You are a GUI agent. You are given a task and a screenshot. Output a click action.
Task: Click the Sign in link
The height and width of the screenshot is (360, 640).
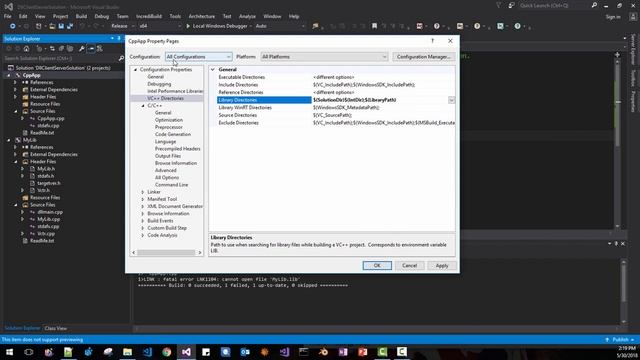click(613, 17)
